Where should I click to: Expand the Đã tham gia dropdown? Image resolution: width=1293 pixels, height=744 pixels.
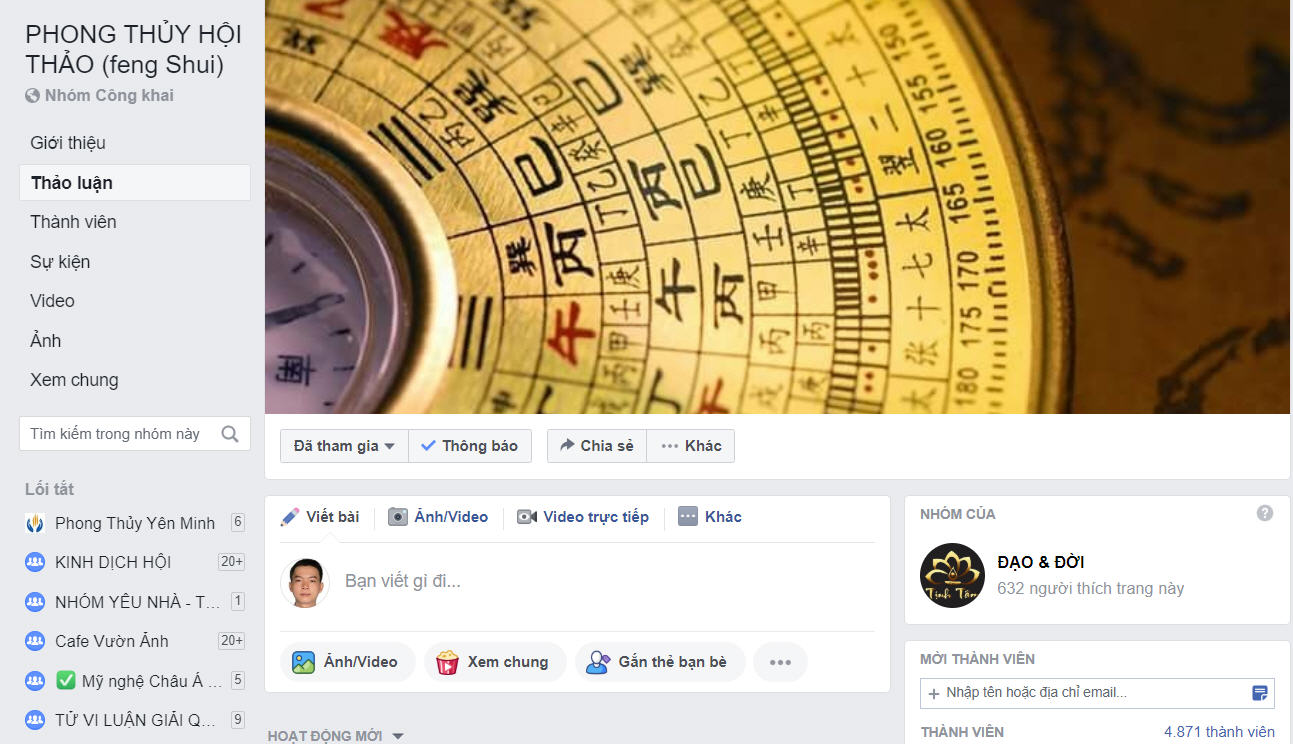[344, 446]
